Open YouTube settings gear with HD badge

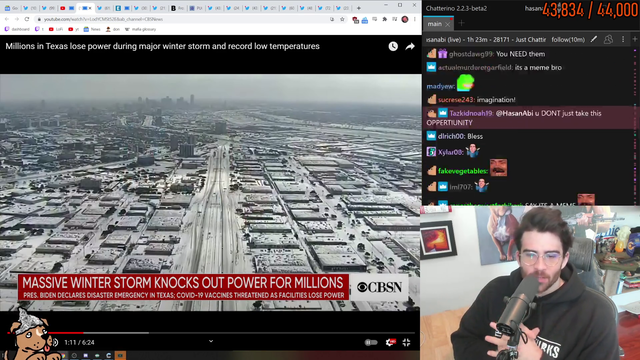[390, 342]
